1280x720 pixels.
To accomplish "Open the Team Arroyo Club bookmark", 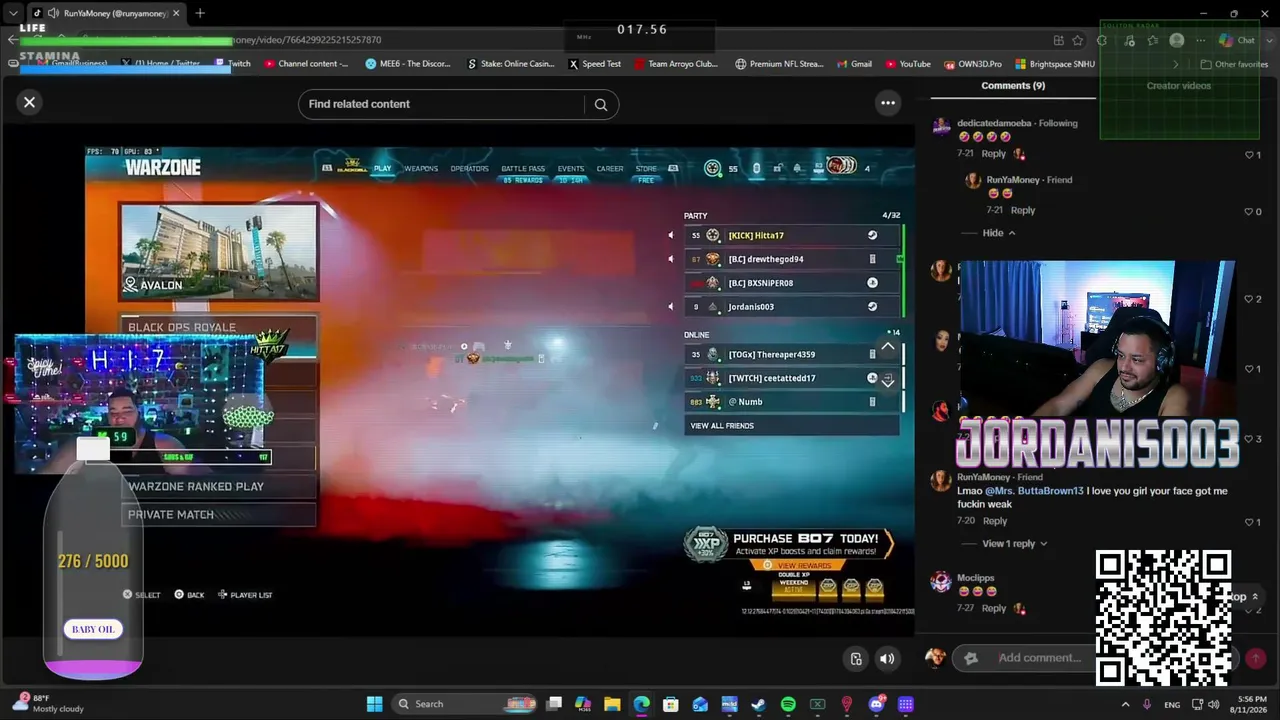I will click(x=676, y=64).
